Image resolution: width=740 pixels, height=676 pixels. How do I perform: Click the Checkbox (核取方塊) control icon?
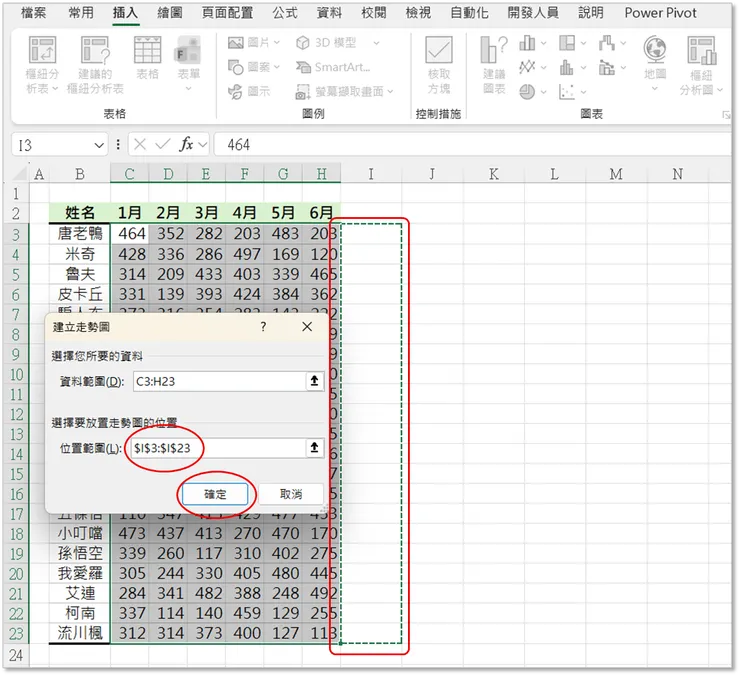(439, 50)
